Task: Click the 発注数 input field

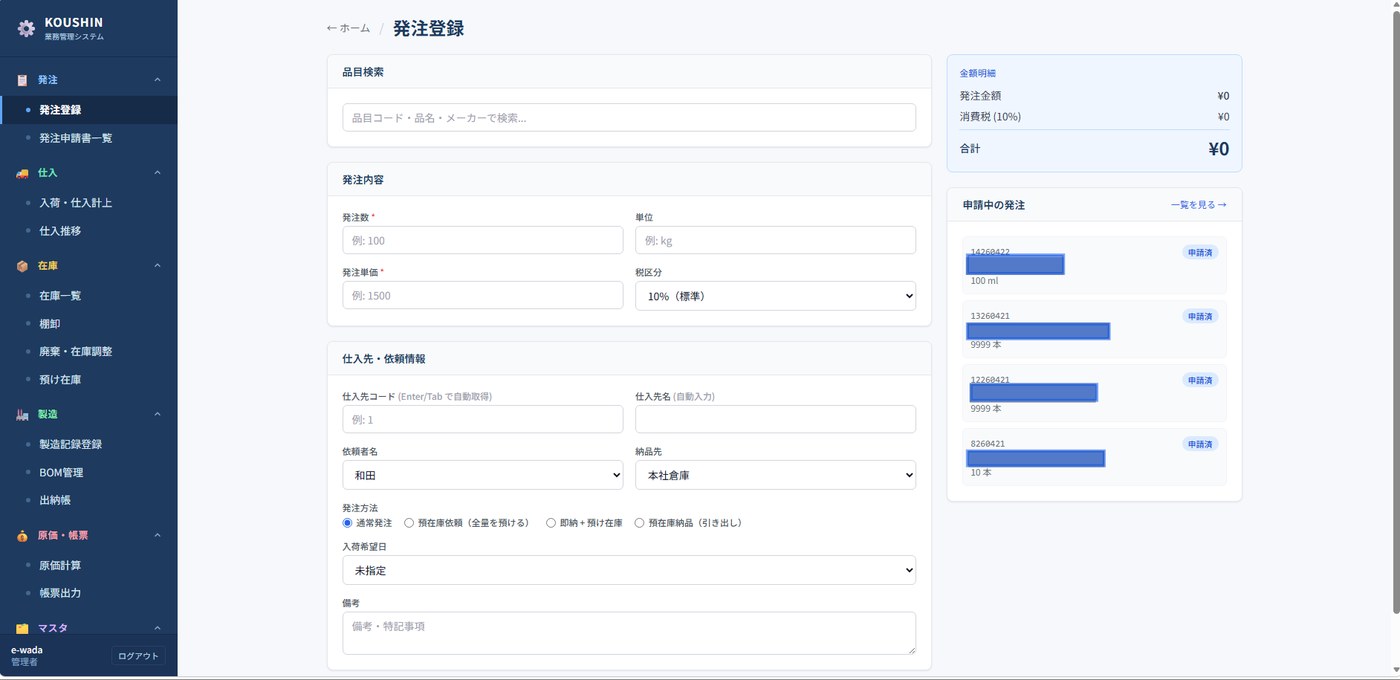Action: pos(482,240)
